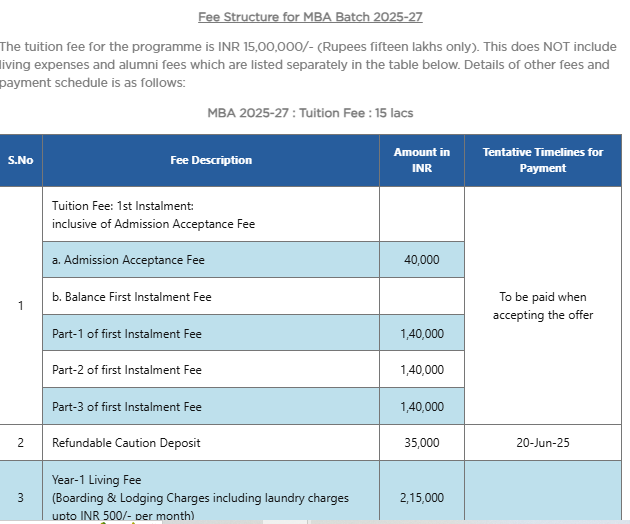Image resolution: width=630 pixels, height=524 pixels.
Task: Click the 'Tuition Fee: 1st Instalment' cell
Action: (x=153, y=214)
